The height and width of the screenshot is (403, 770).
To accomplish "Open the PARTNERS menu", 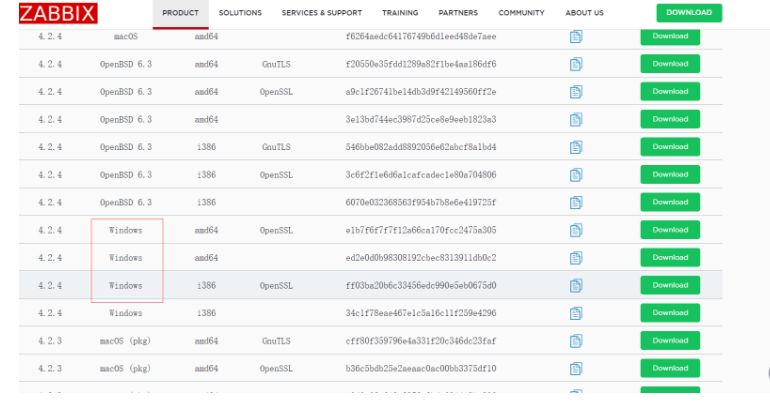I will [458, 13].
